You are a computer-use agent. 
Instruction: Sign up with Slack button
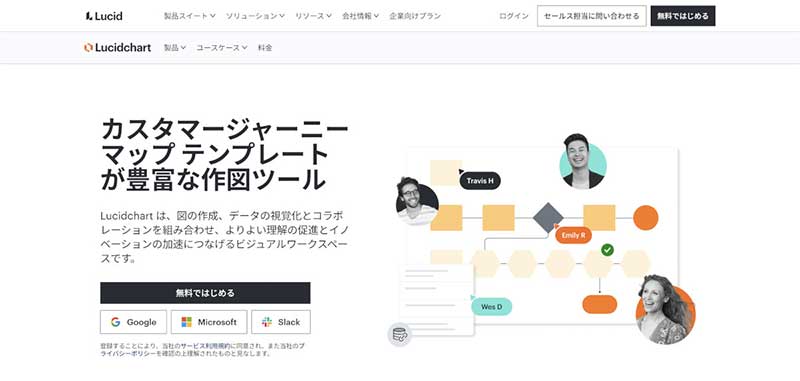pos(281,322)
